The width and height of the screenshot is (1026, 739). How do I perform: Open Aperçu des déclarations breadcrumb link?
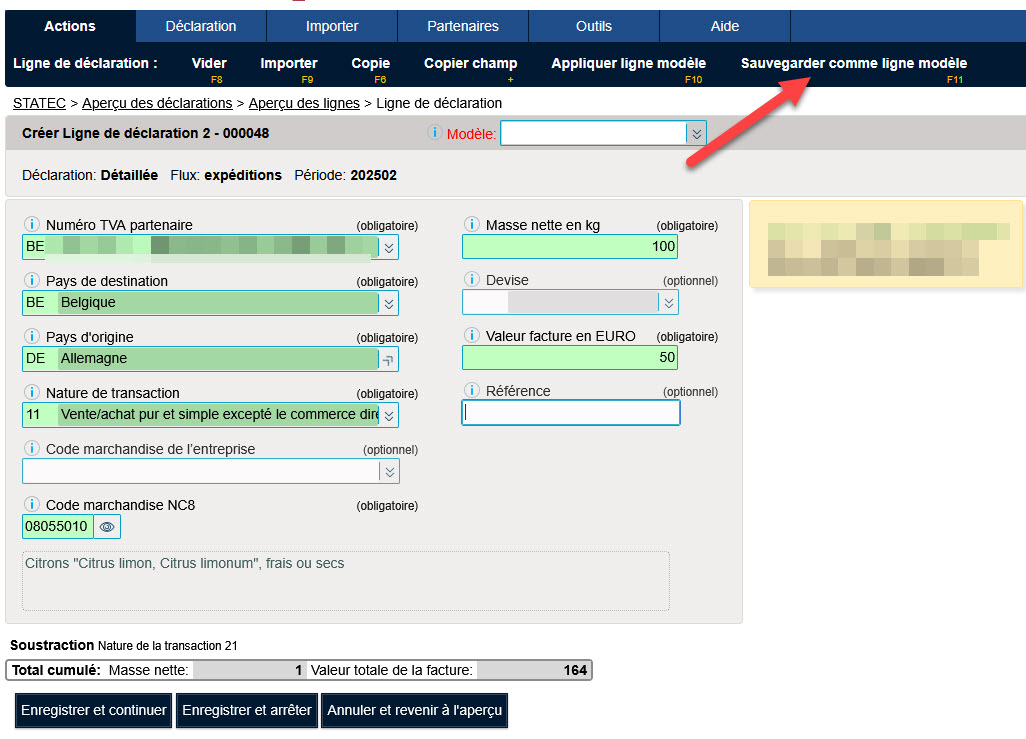157,103
